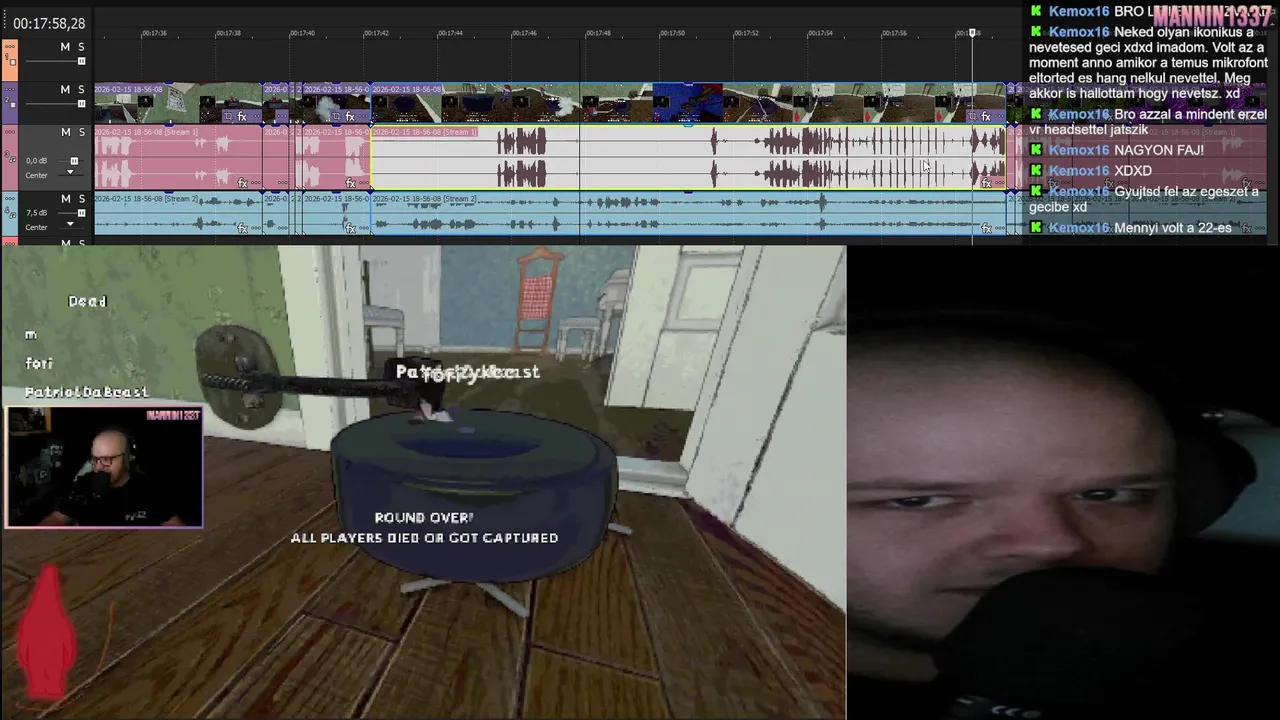Click Kick badge beside Neked olyan message
1280x720 pixels.
pyautogui.click(x=1037, y=32)
